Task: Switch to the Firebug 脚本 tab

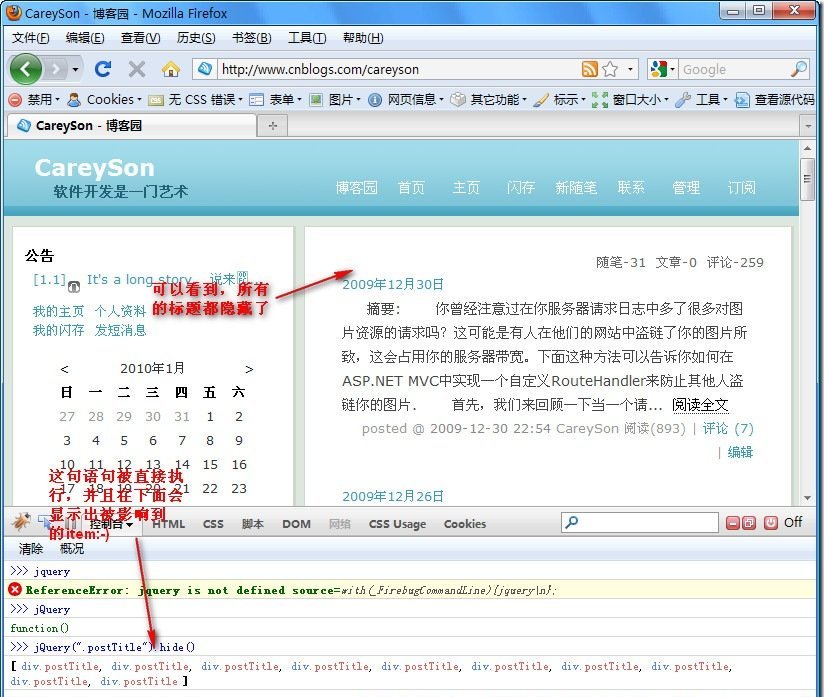Action: (x=253, y=524)
